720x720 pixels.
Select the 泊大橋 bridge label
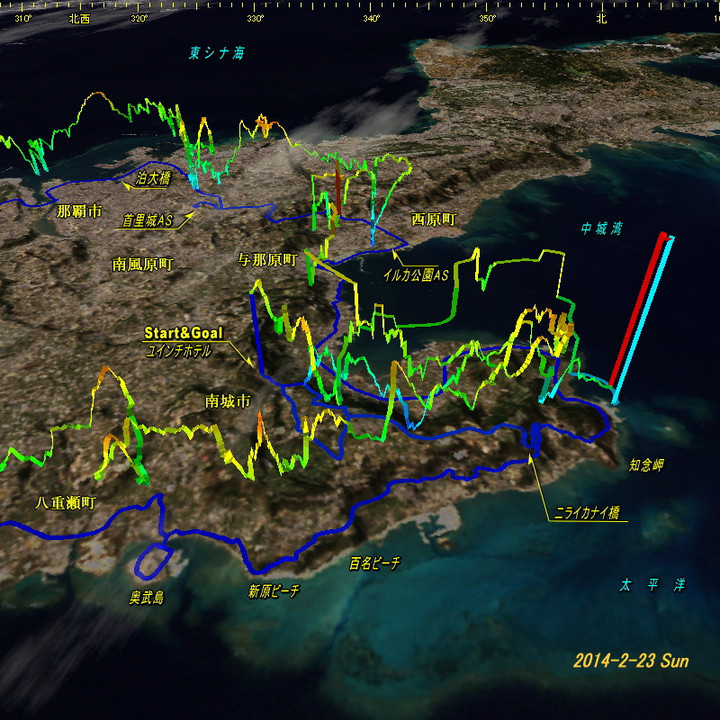[153, 179]
